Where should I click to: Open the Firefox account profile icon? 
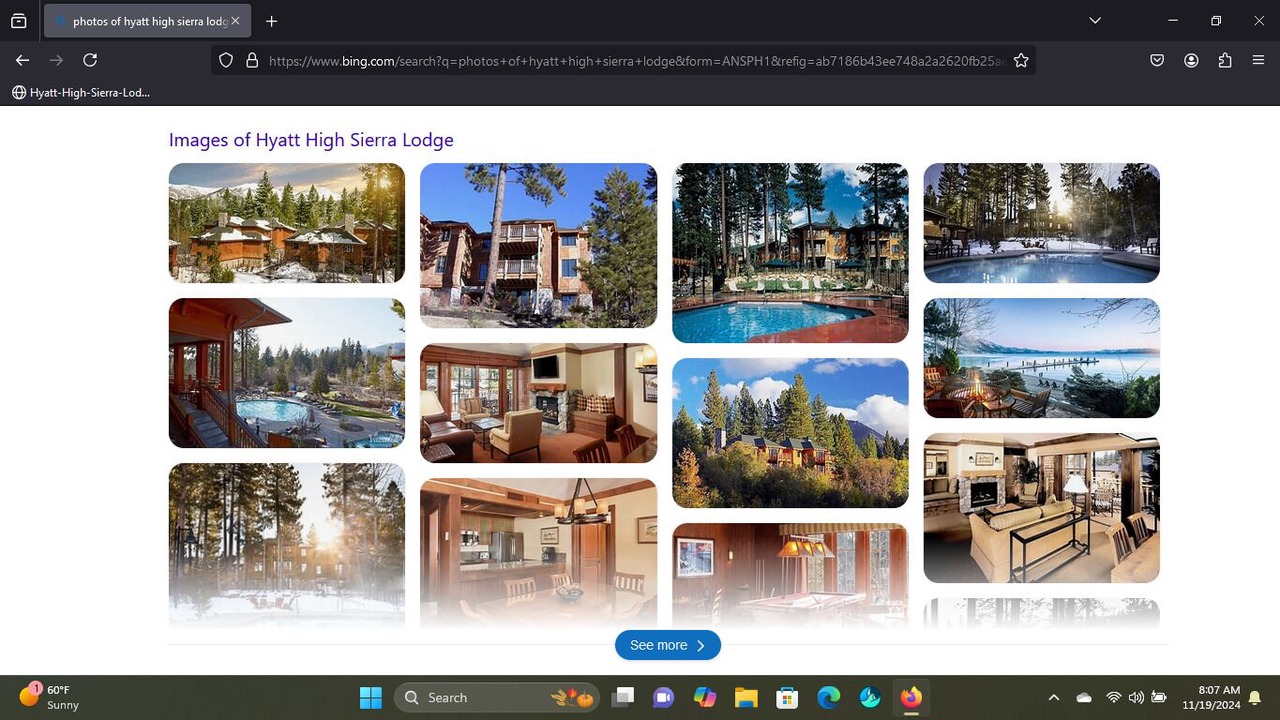pyautogui.click(x=1191, y=60)
